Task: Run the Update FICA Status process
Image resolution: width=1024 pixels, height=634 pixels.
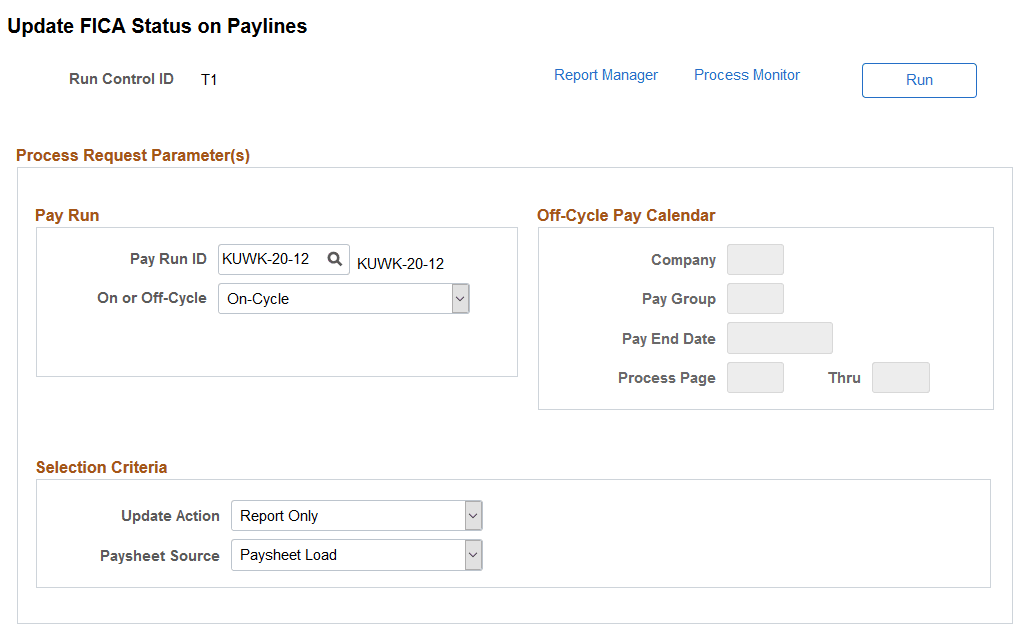Action: 918,80
